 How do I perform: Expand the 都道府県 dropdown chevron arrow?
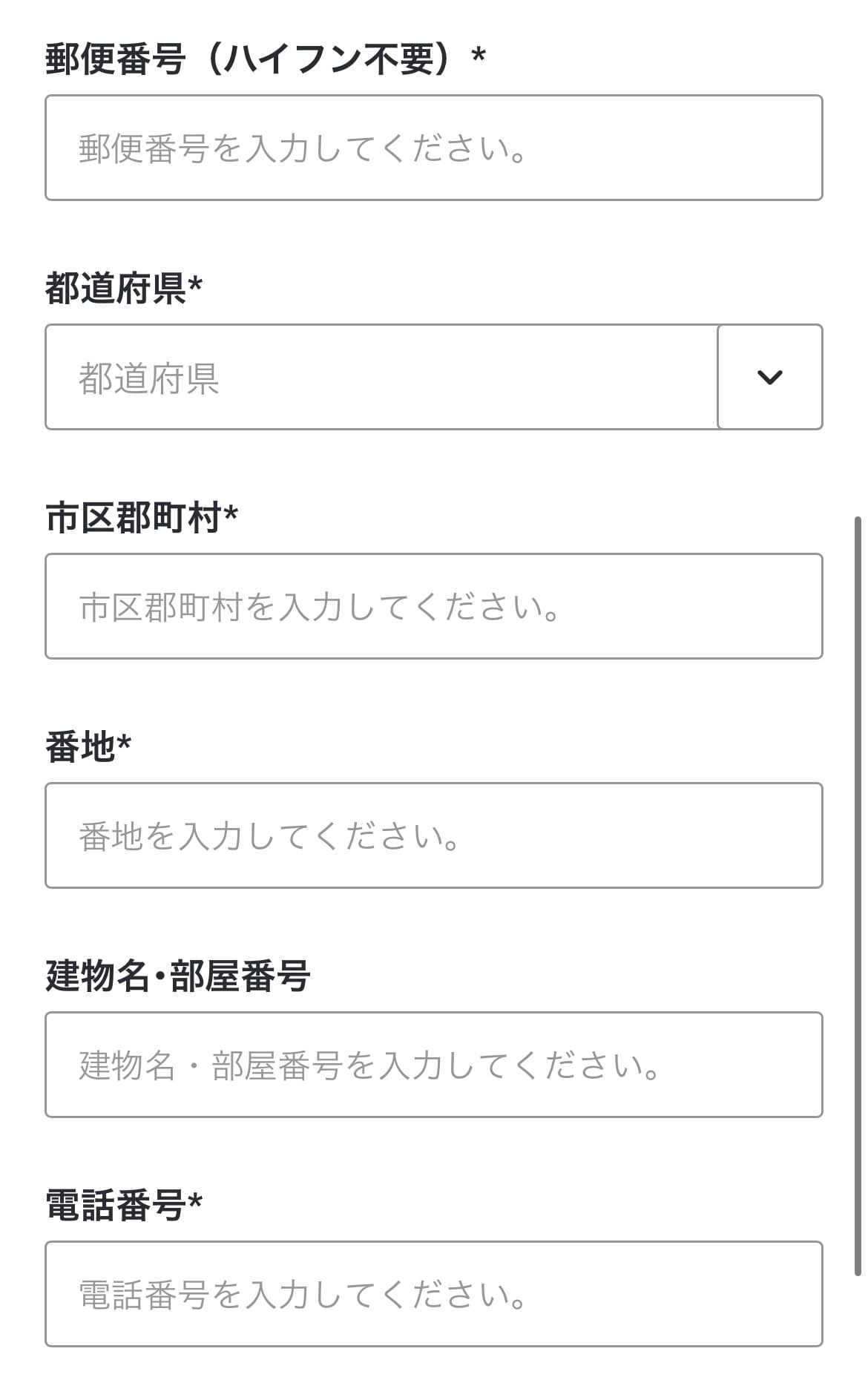769,377
